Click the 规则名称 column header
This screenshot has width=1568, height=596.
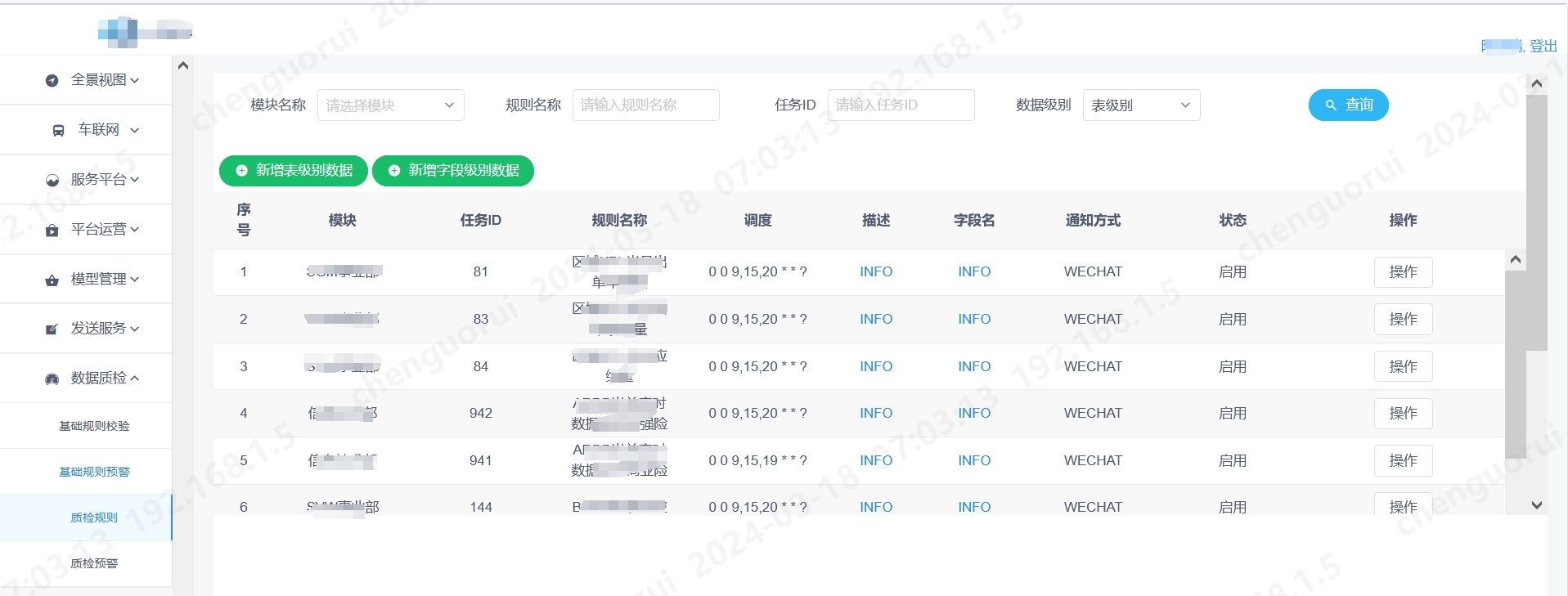click(x=619, y=220)
